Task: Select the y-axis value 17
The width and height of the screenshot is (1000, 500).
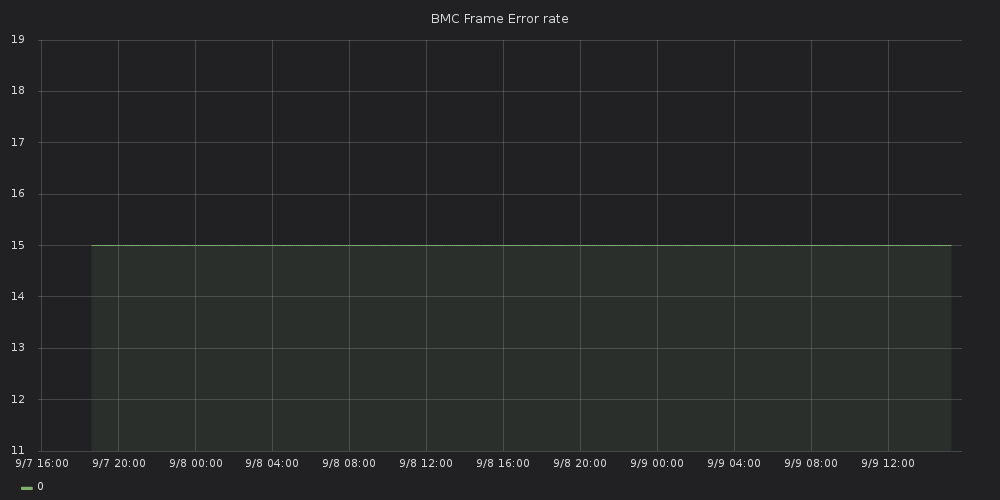Action: (x=17, y=143)
